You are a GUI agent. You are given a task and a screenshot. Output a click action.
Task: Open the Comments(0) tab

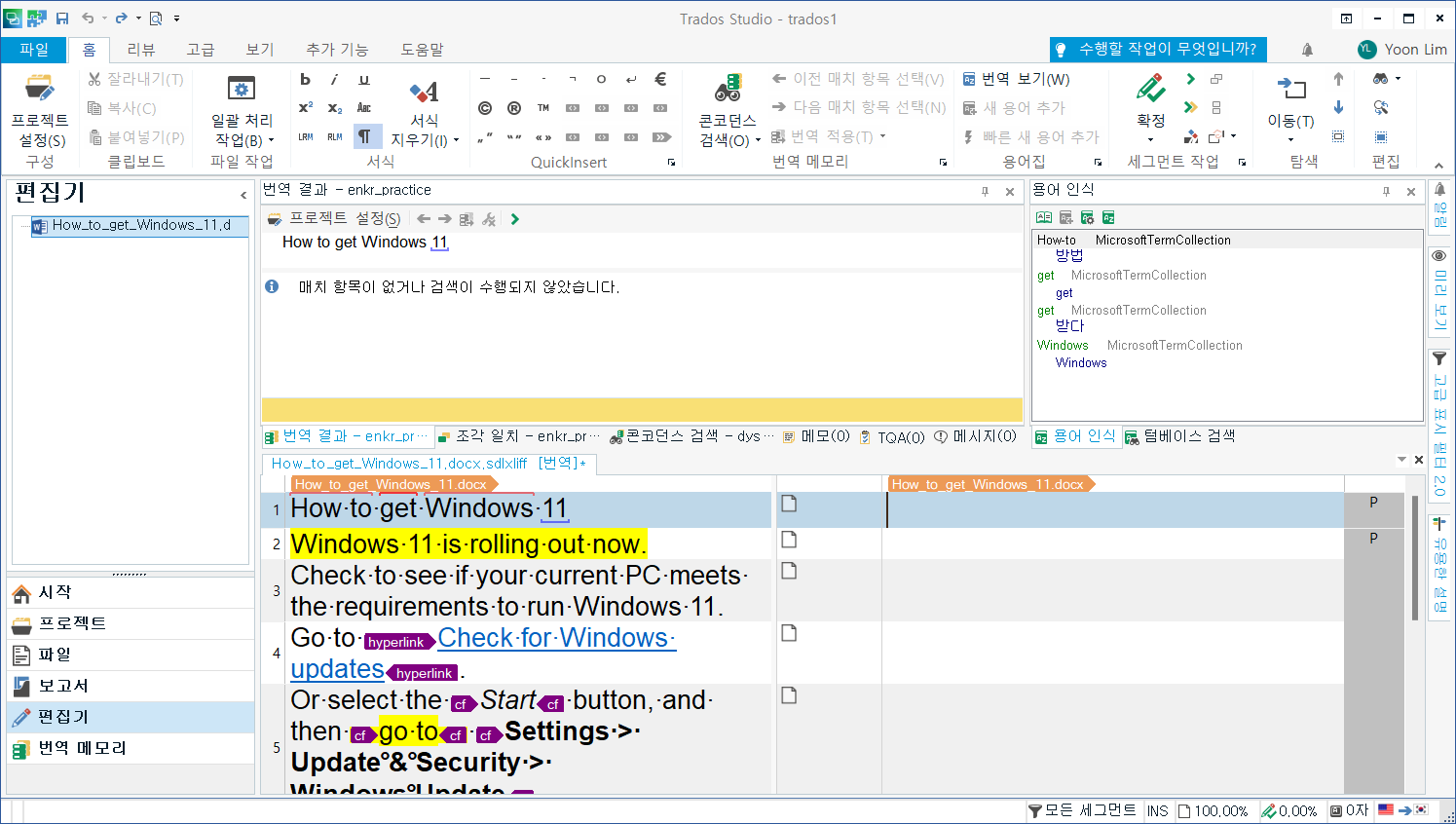click(816, 436)
